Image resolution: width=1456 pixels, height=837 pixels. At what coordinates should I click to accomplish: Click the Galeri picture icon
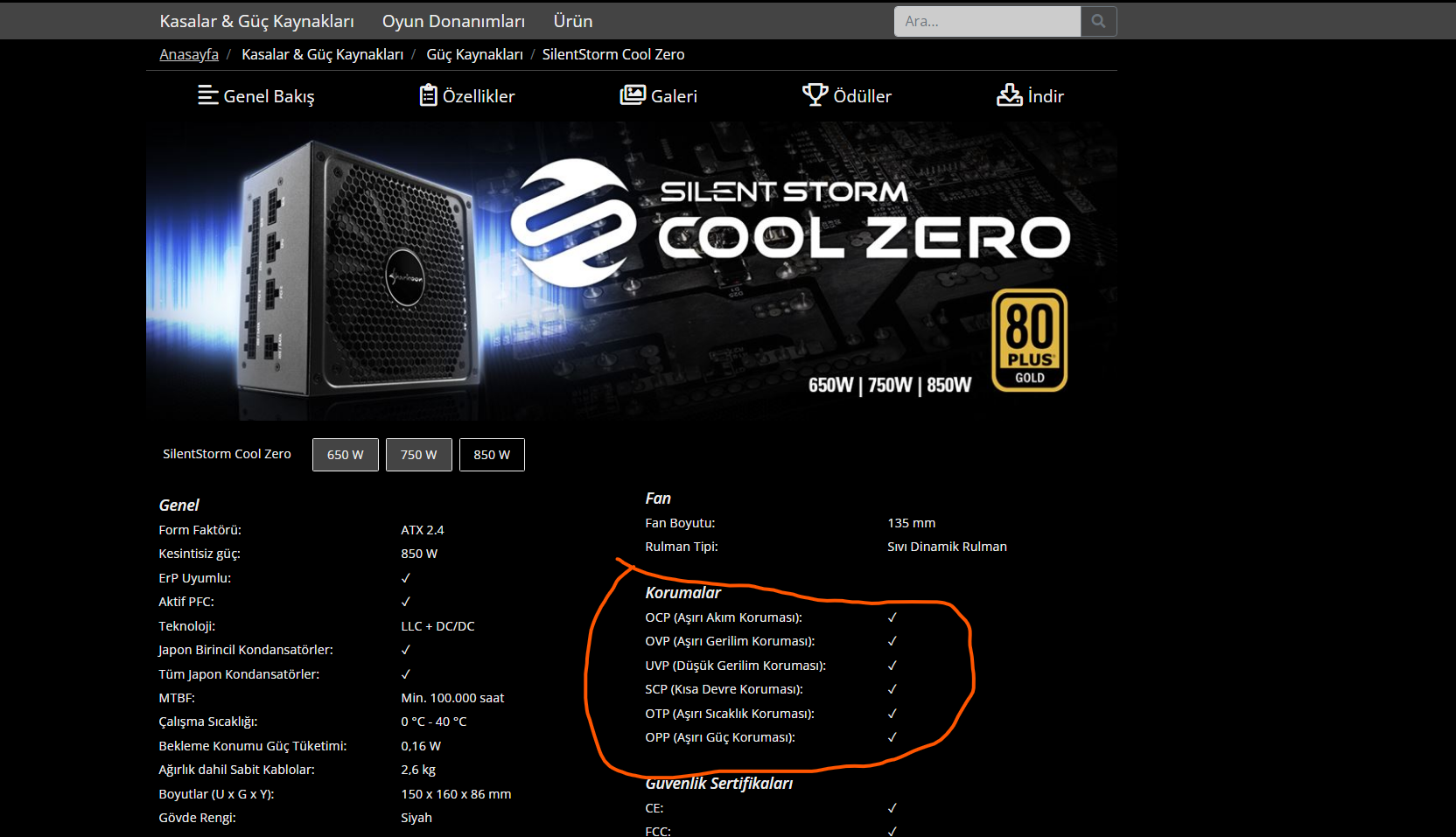(633, 94)
